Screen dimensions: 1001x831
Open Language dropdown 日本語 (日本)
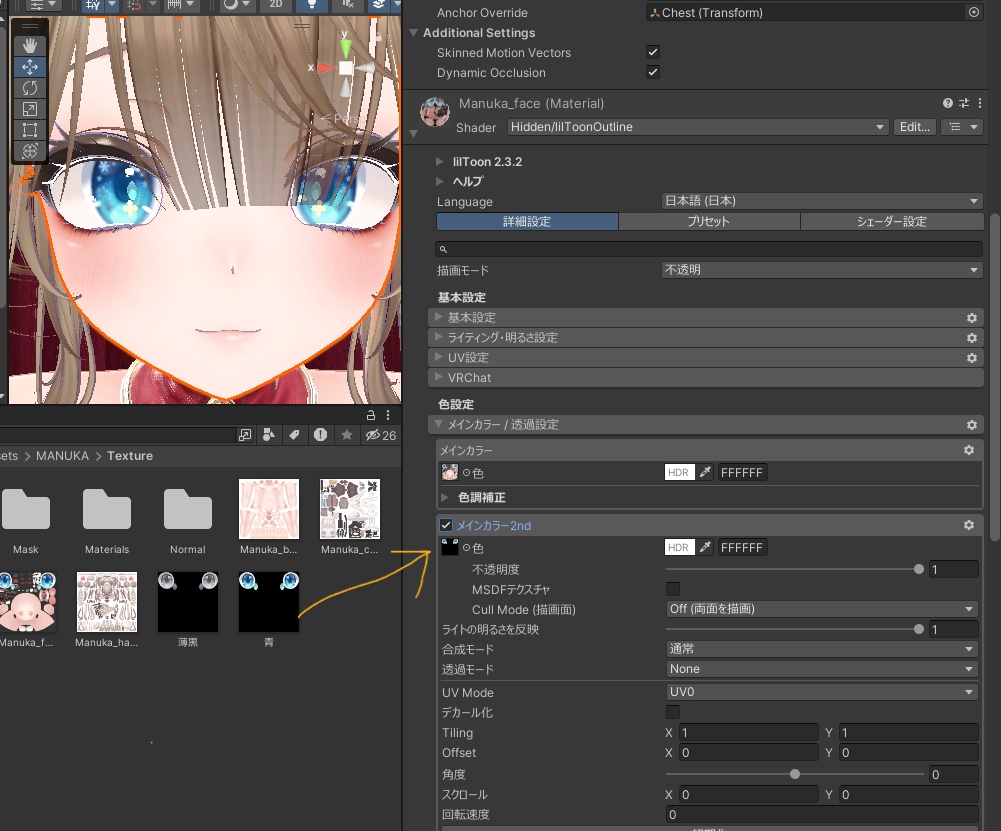point(822,201)
